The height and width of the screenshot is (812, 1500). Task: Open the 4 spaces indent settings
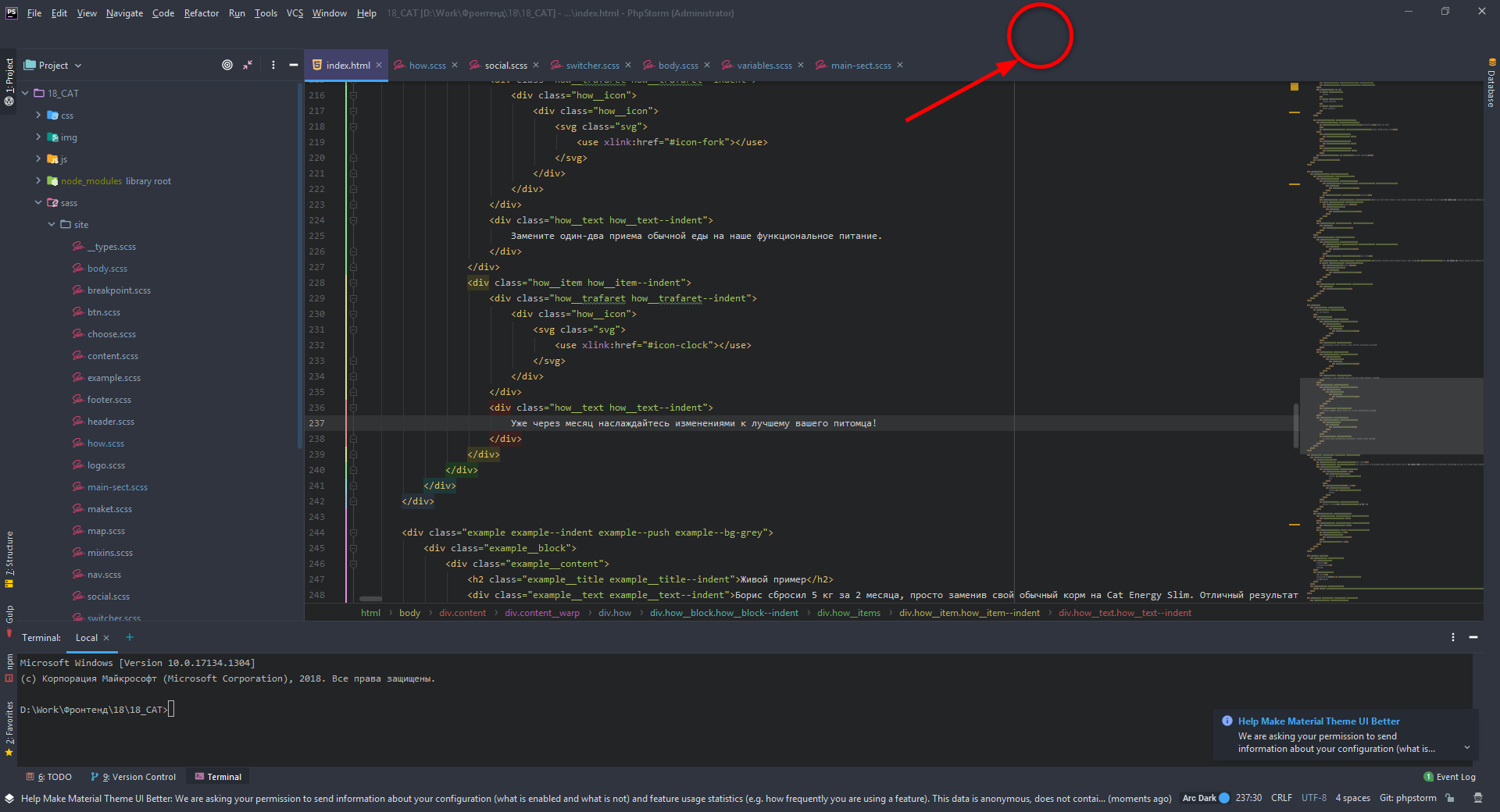coord(1352,798)
